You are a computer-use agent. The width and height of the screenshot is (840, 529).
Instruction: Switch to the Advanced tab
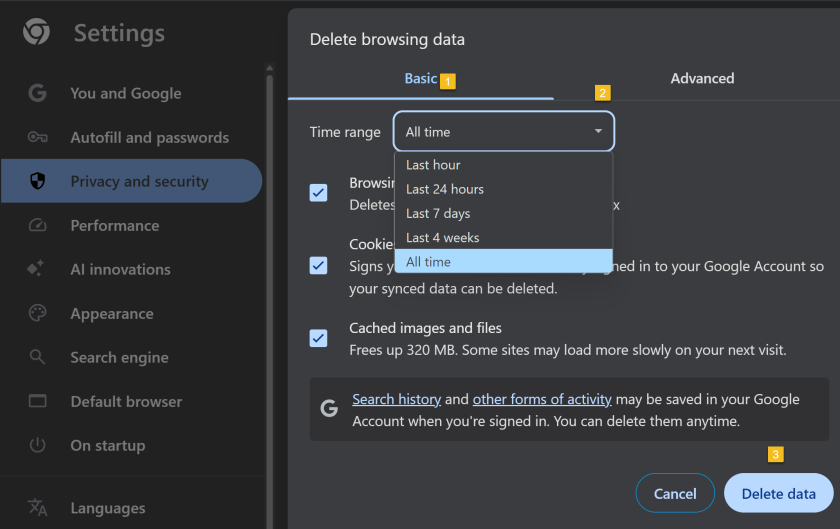(x=702, y=78)
